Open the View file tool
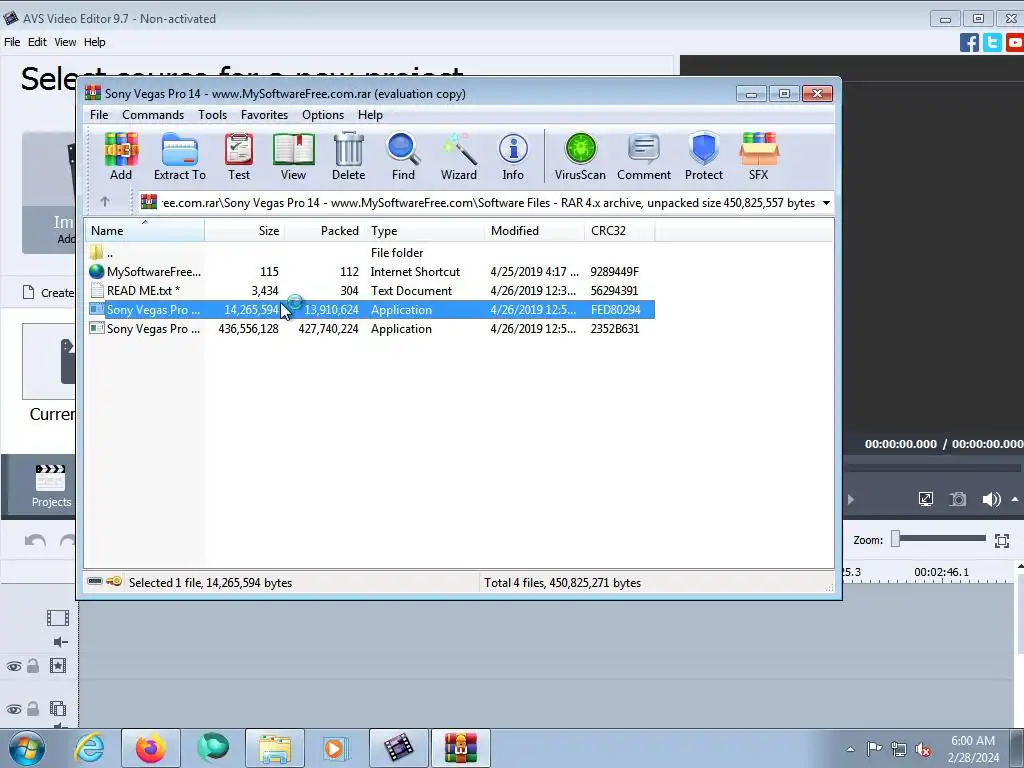The height and width of the screenshot is (768, 1024). [x=293, y=157]
